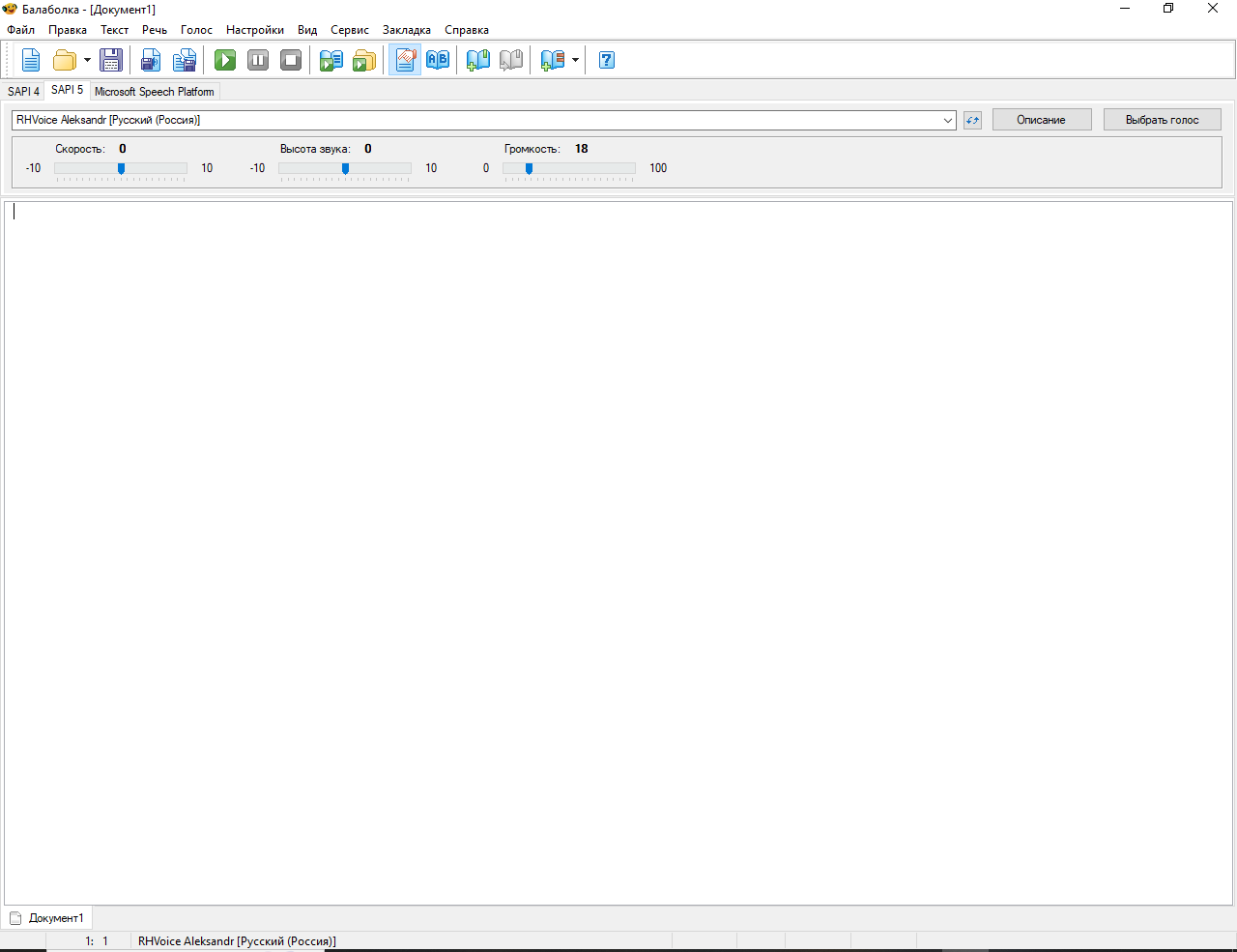
Task: Click the Описание button
Action: [1041, 120]
